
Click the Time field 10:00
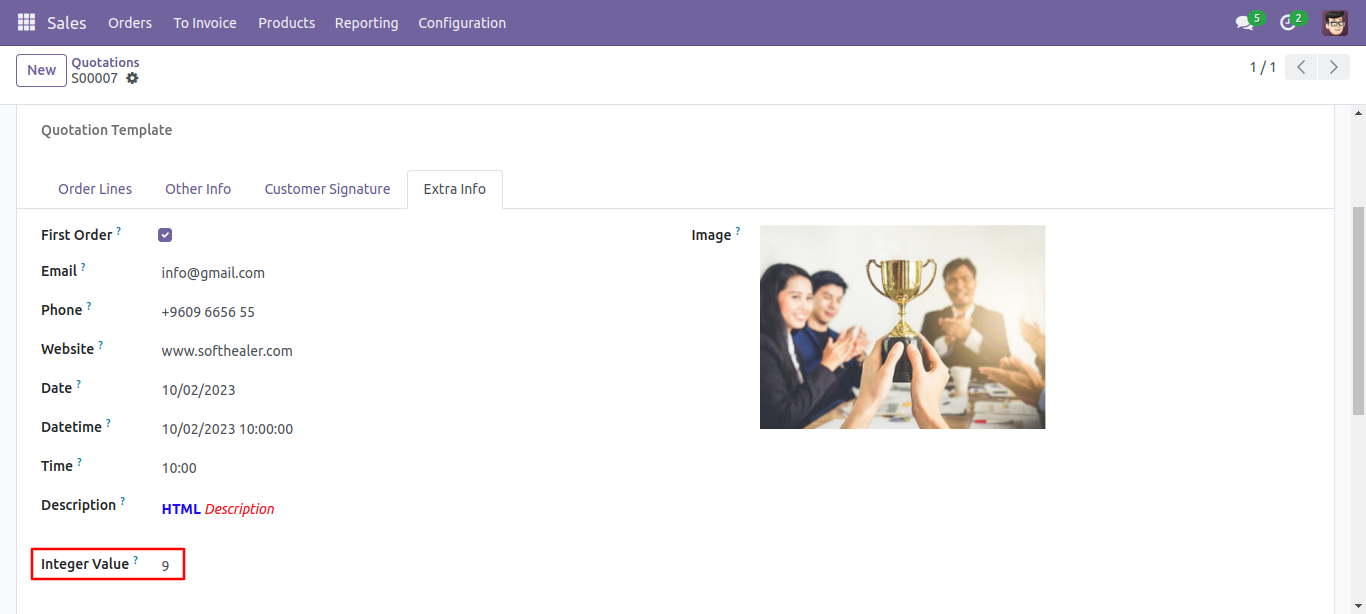179,468
